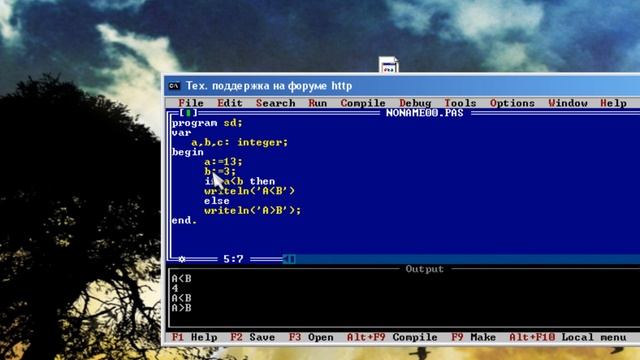This screenshot has width=640, height=360.
Task: Click F9 Make in the status bar
Action: 473,337
